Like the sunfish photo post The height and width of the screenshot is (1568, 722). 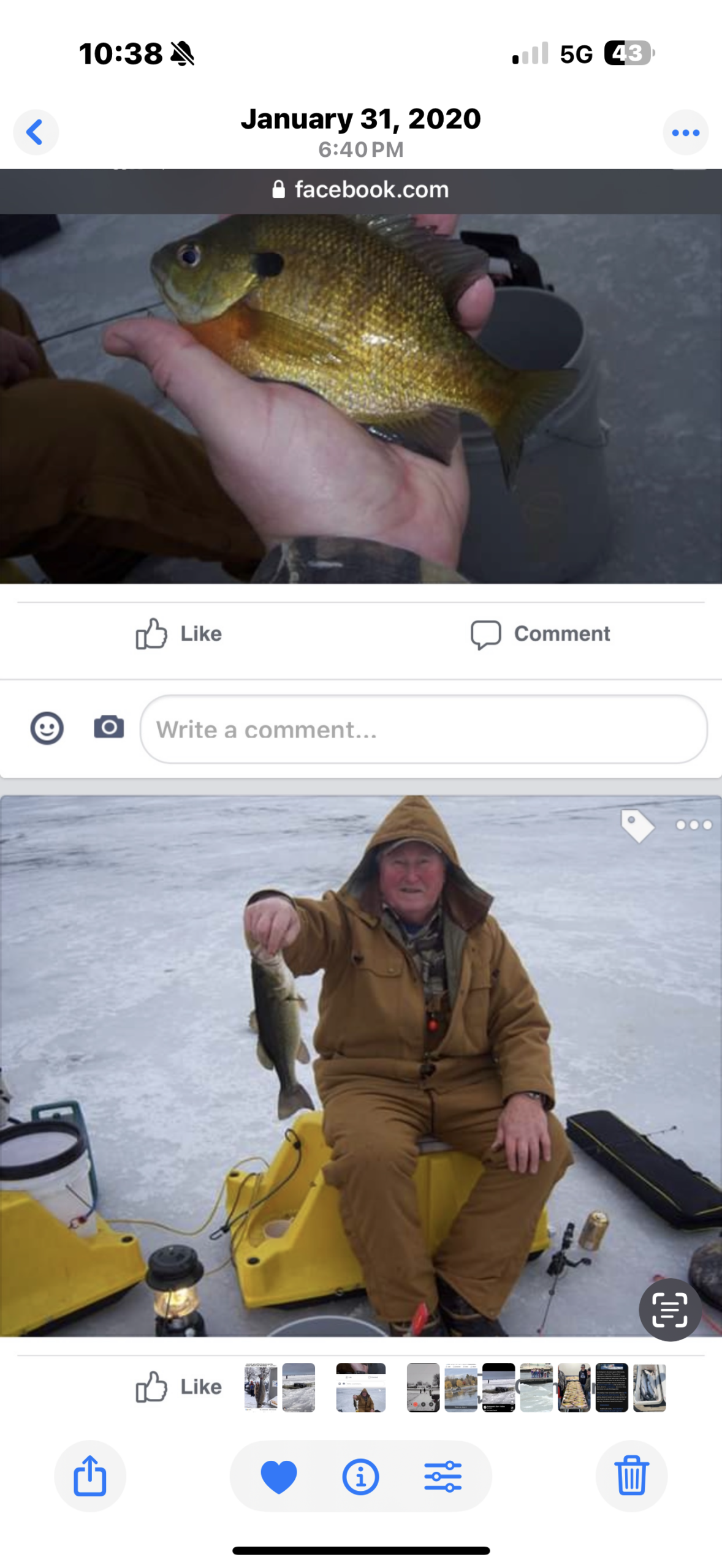pyautogui.click(x=179, y=633)
